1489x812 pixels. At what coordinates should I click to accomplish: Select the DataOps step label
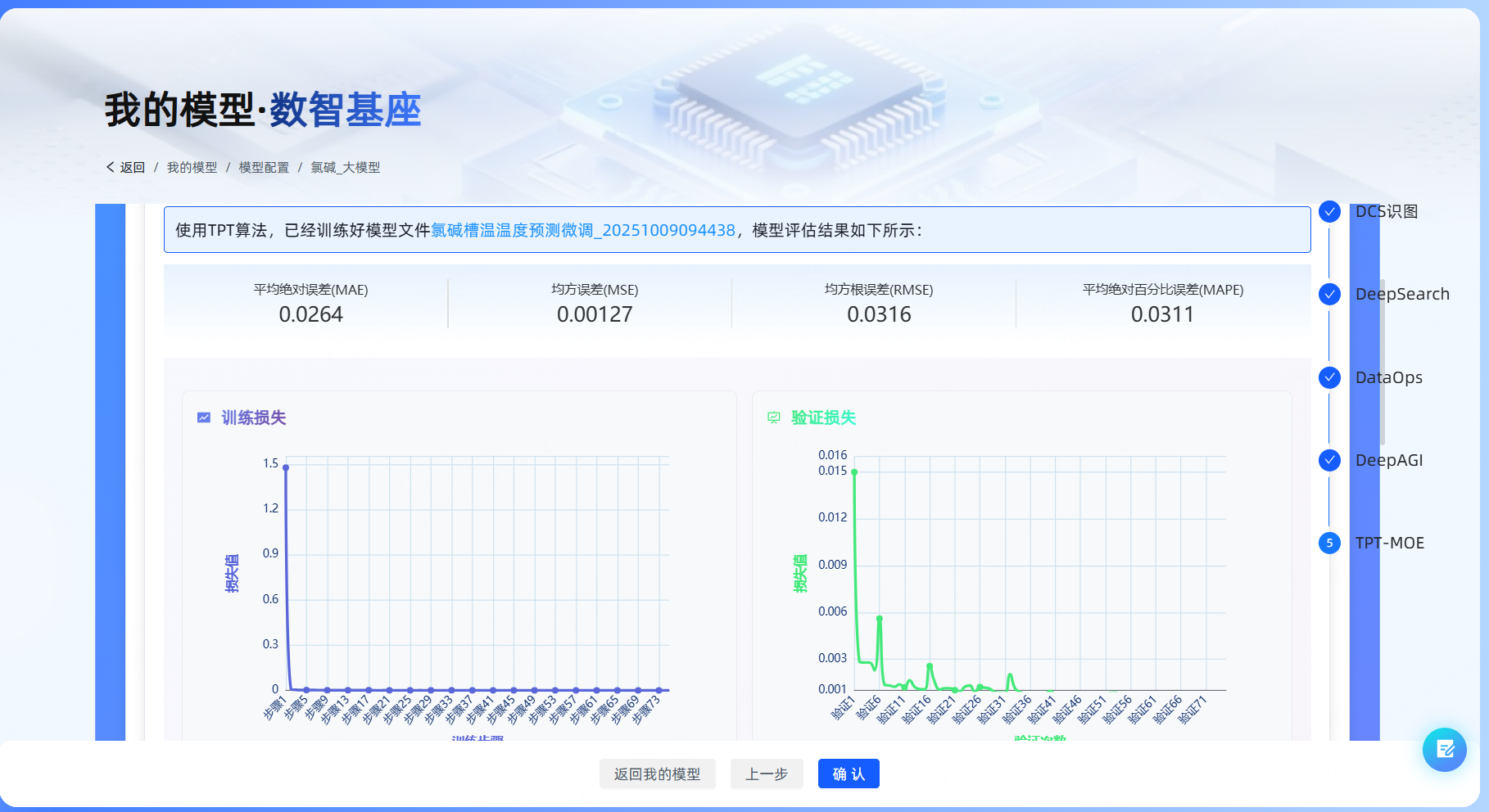pos(1388,377)
